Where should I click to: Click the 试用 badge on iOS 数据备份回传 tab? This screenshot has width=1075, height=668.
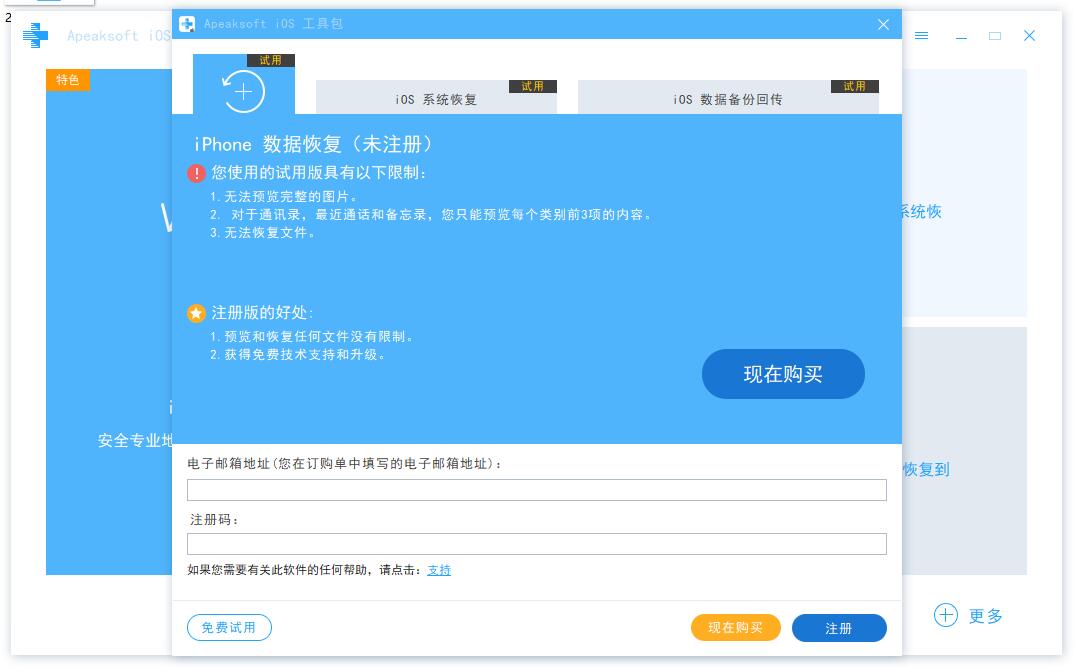pos(854,86)
